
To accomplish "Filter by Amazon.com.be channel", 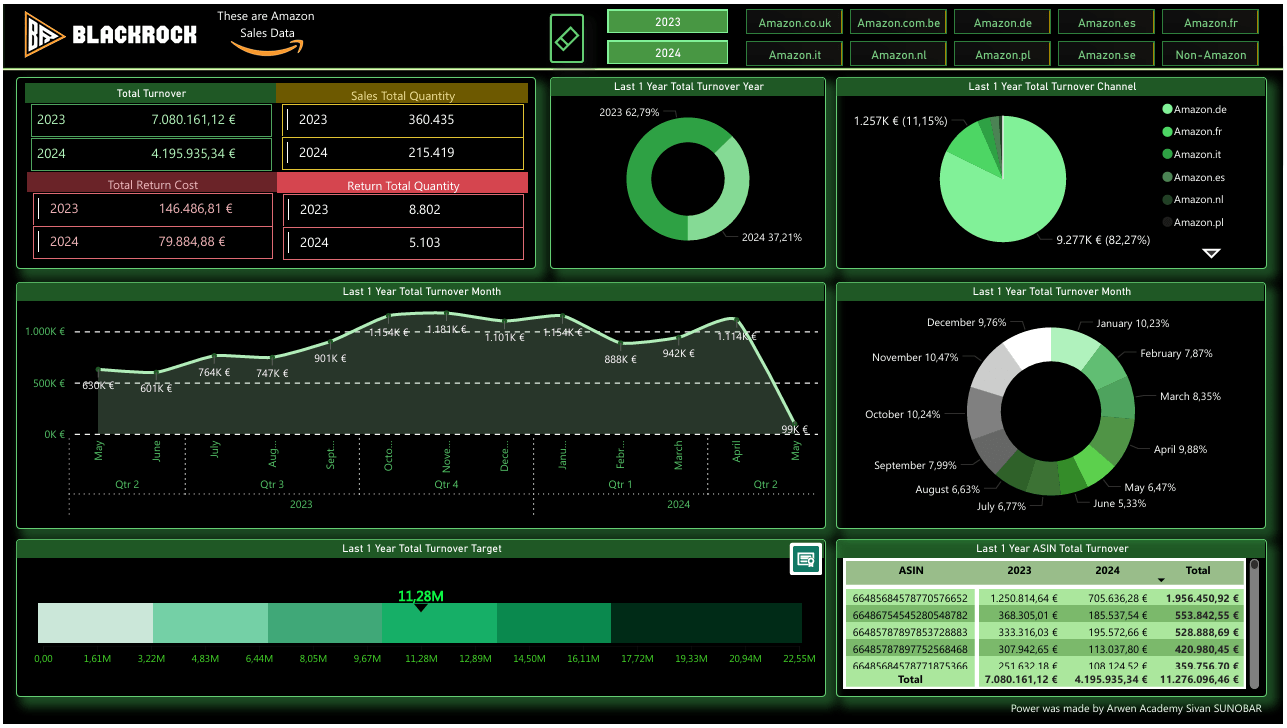I will (x=899, y=23).
